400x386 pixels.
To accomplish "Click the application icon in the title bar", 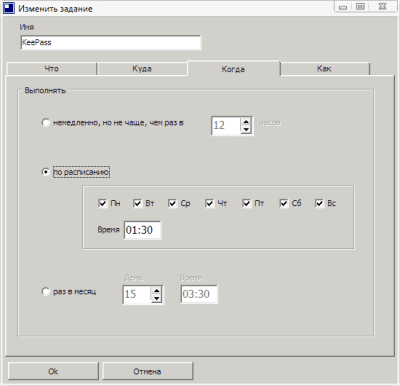I will click(9, 8).
